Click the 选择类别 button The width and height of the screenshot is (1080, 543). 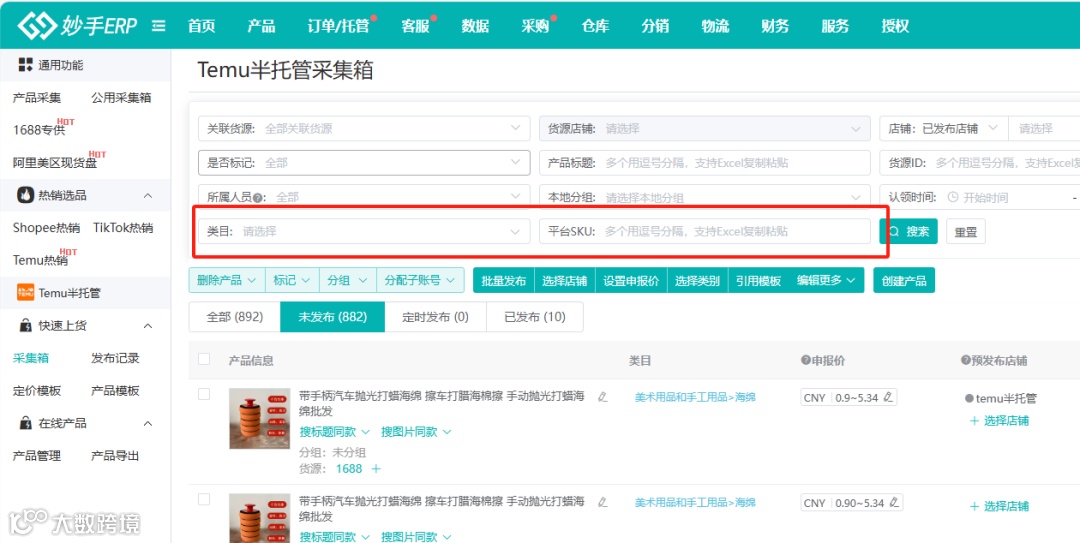tap(697, 280)
